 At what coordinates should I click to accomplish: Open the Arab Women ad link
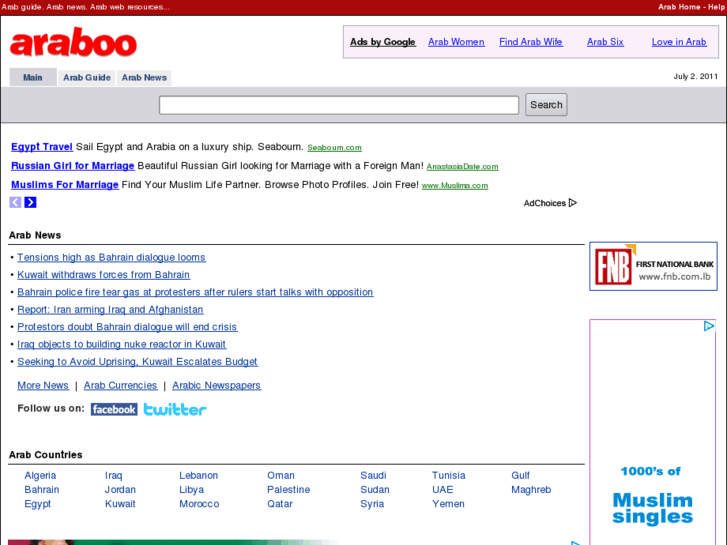(456, 42)
